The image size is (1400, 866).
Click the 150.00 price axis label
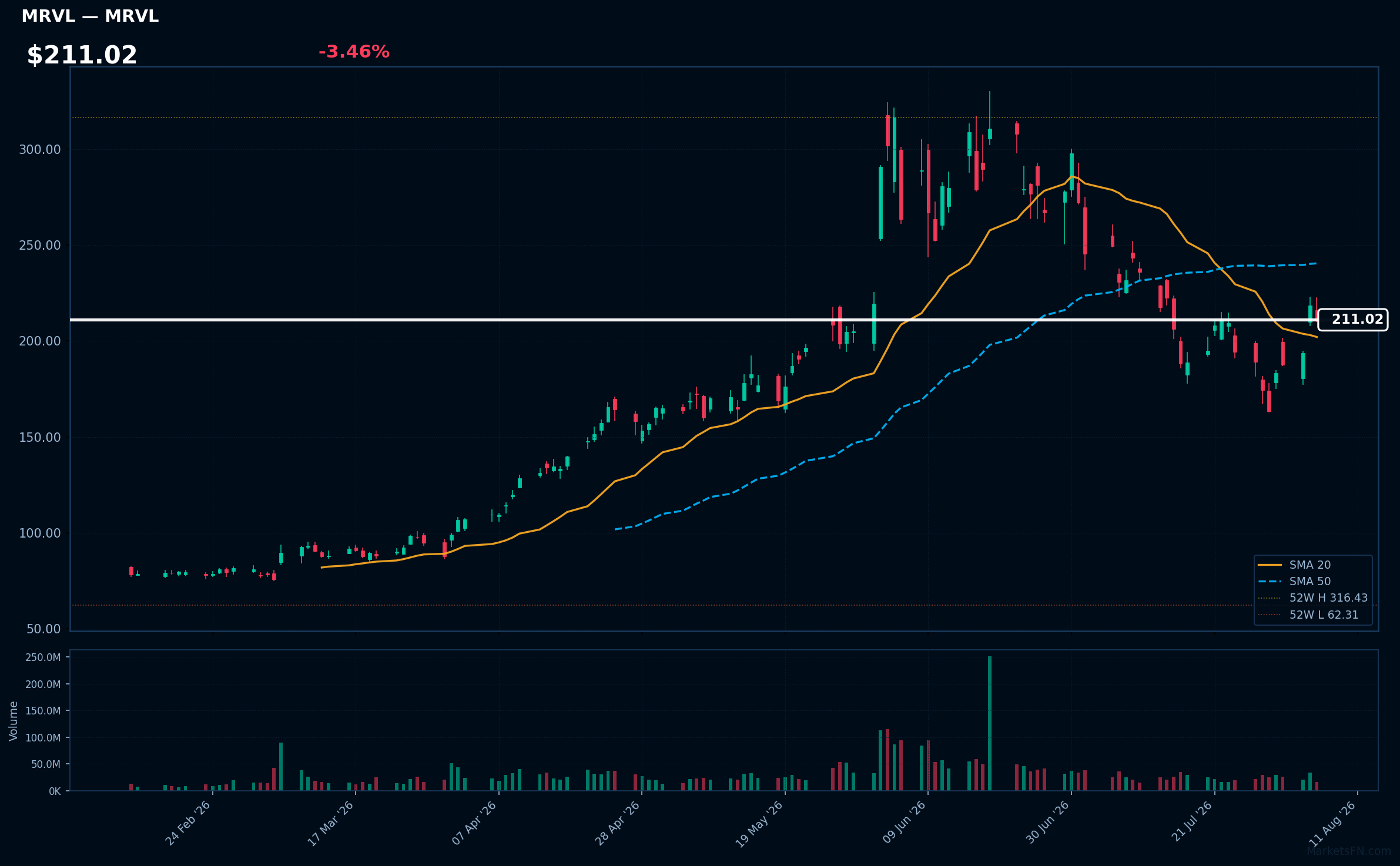pos(40,438)
